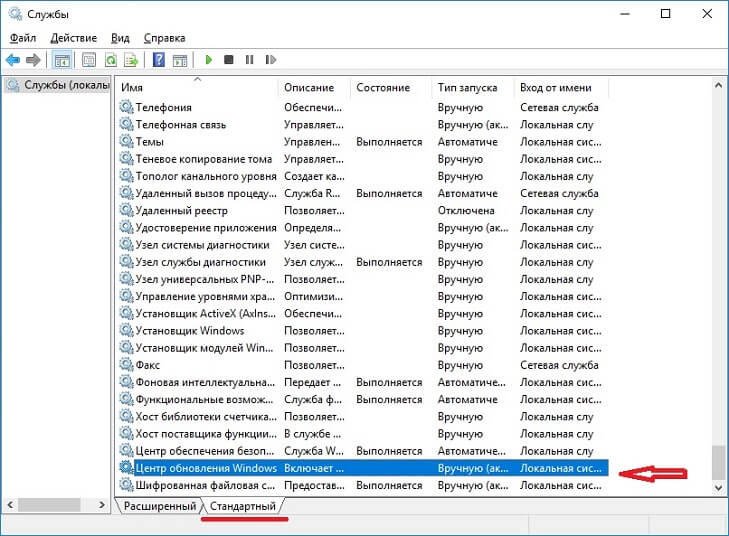Click gear icon next to Факс
Viewport: 729px width, 536px height.
pos(126,365)
